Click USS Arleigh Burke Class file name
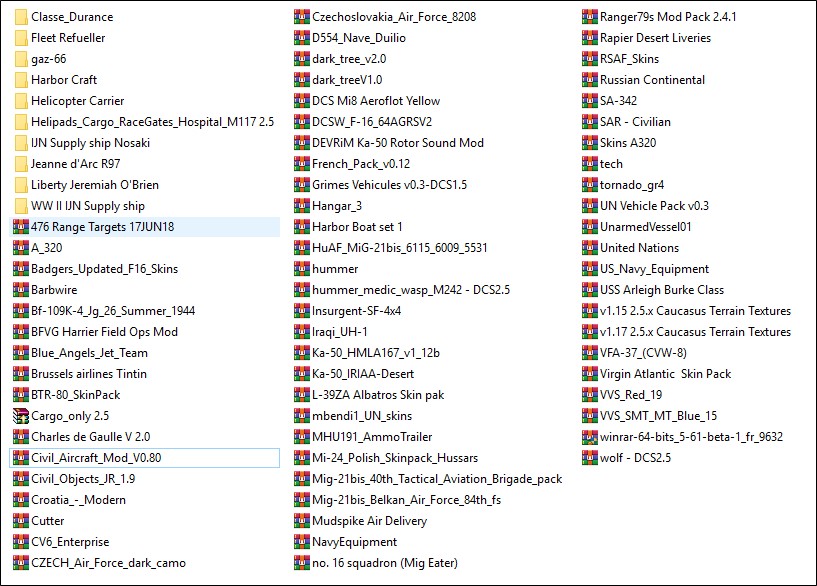Viewport: 817px width, 586px height. [662, 290]
